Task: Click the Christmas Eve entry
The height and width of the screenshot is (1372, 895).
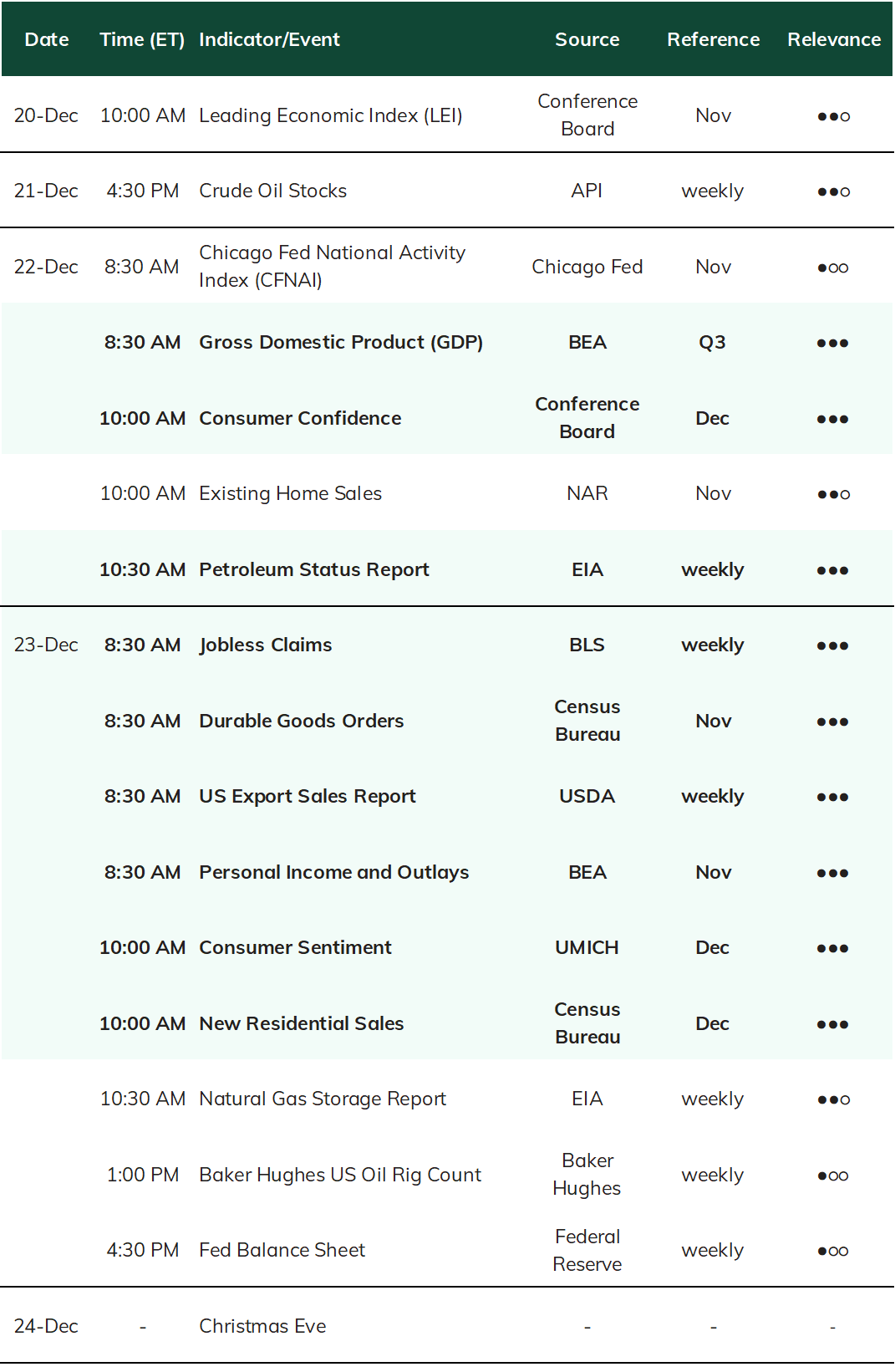Action: coord(262,1326)
